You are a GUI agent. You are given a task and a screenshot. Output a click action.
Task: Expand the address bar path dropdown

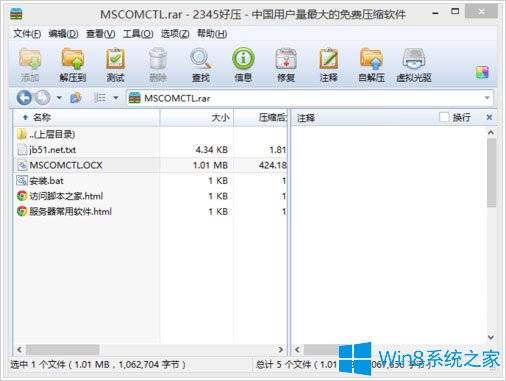487,98
